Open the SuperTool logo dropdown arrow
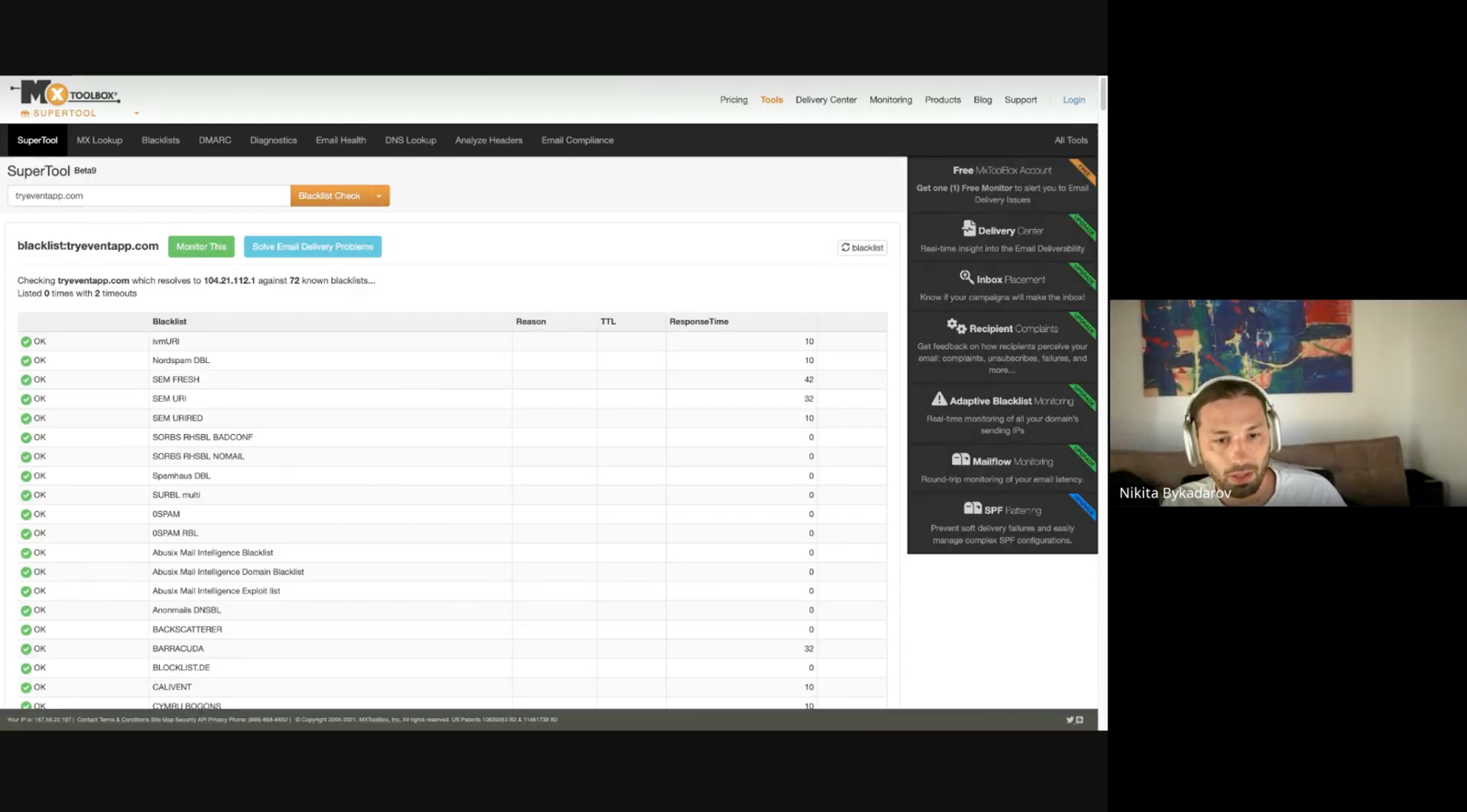 coord(136,113)
